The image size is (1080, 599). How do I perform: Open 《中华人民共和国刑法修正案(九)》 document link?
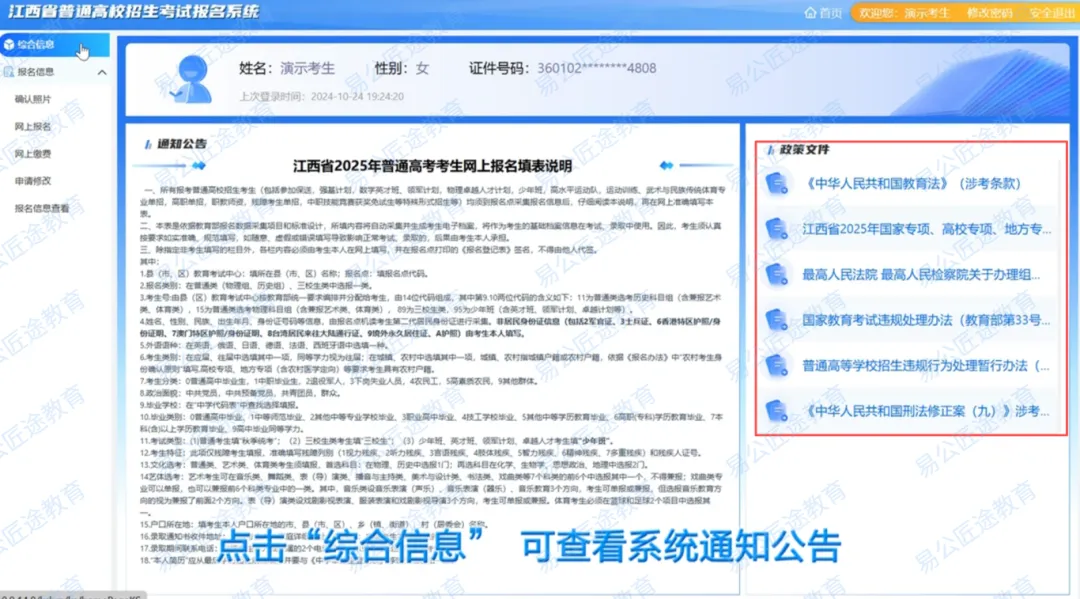coord(926,411)
